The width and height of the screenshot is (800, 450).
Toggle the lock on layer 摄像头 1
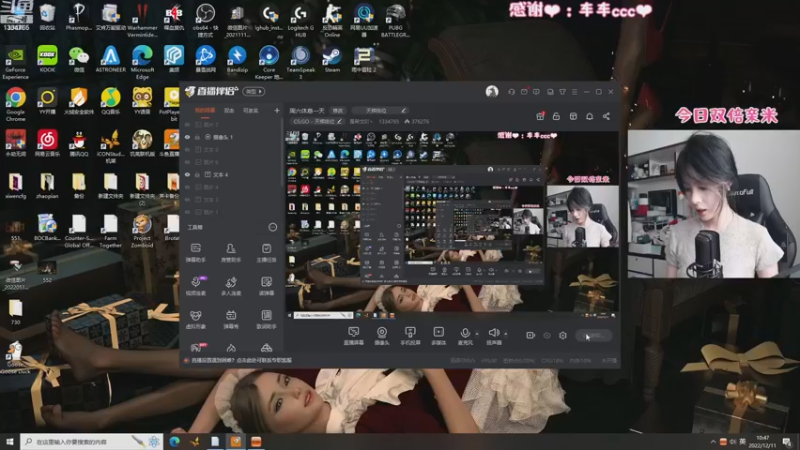(x=197, y=137)
